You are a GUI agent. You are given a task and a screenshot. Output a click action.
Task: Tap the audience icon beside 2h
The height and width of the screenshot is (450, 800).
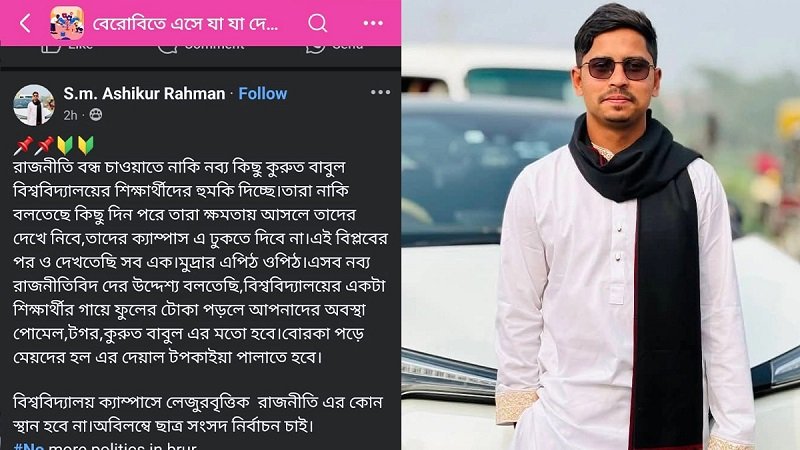pyautogui.click(x=95, y=115)
